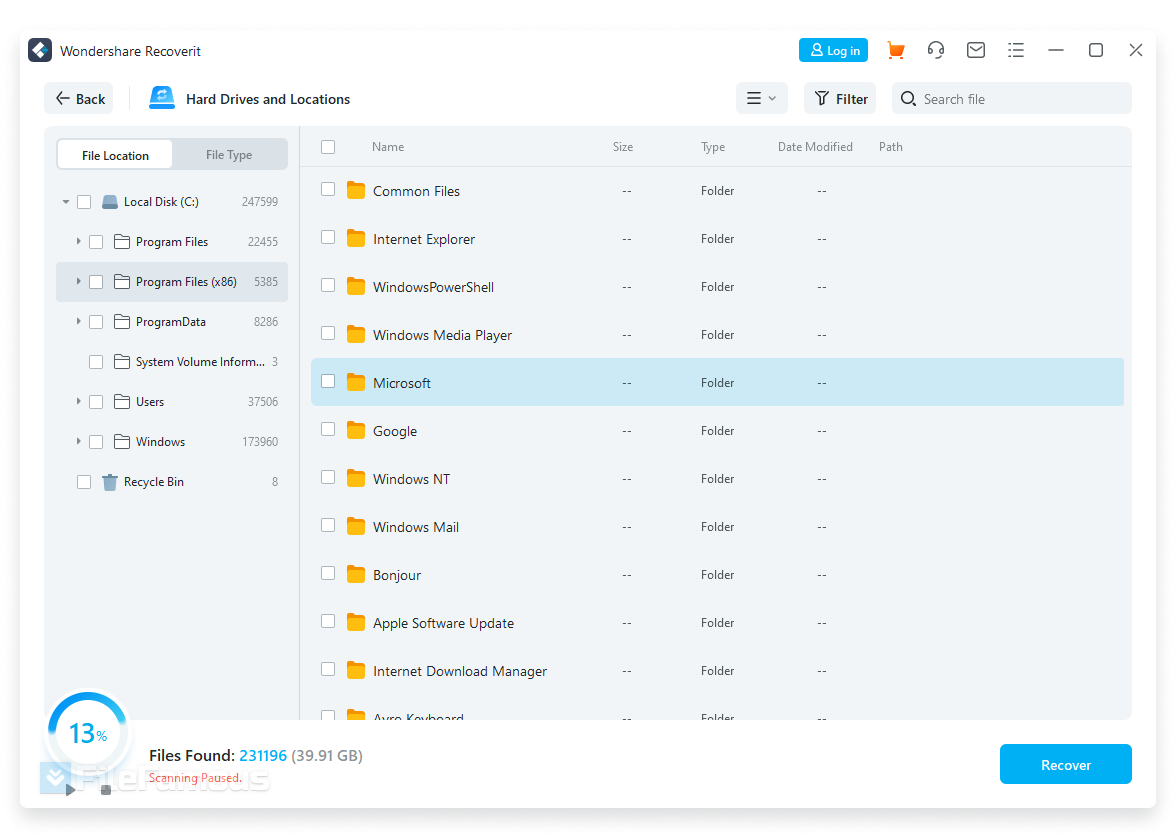
Task: Click the Internet Download Manager folder icon
Action: point(356,671)
